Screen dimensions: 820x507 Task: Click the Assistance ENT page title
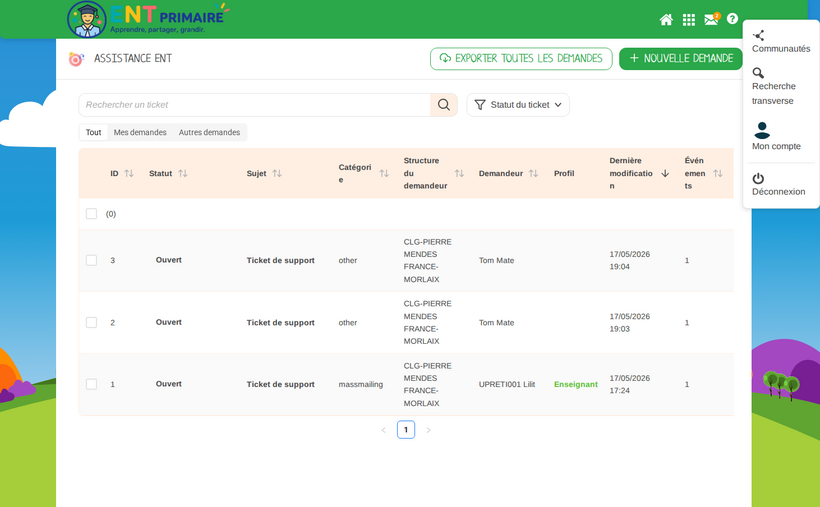point(133,59)
